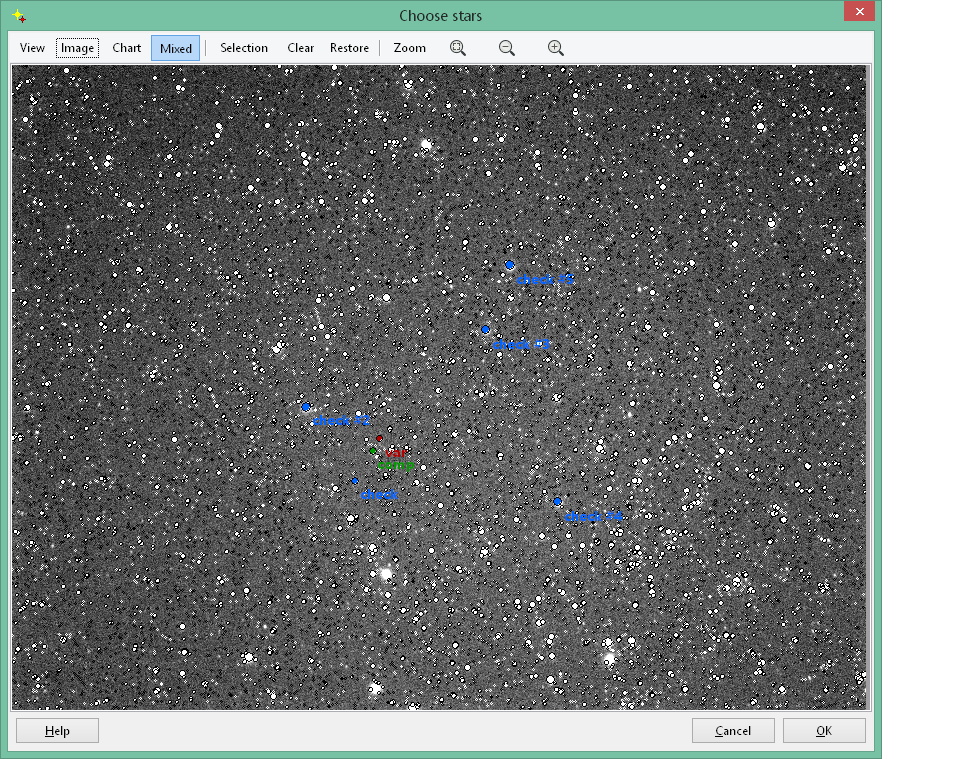Open the View menu
960x759 pixels.
pyautogui.click(x=32, y=48)
